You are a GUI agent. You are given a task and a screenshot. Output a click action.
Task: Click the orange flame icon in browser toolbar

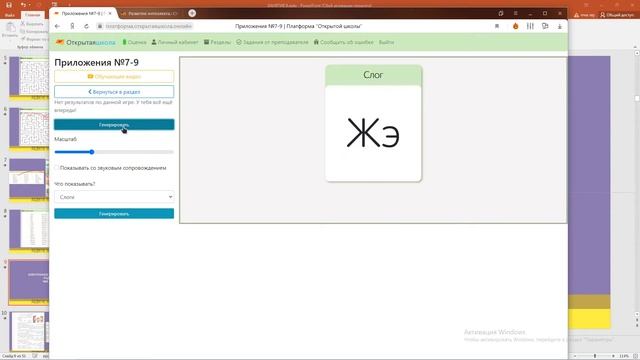(x=516, y=26)
